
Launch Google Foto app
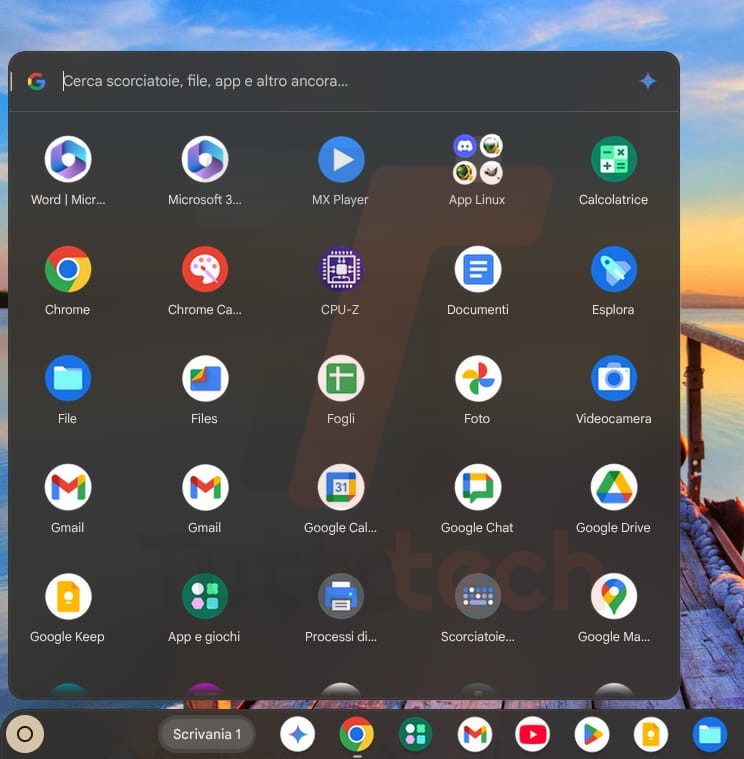(x=477, y=379)
